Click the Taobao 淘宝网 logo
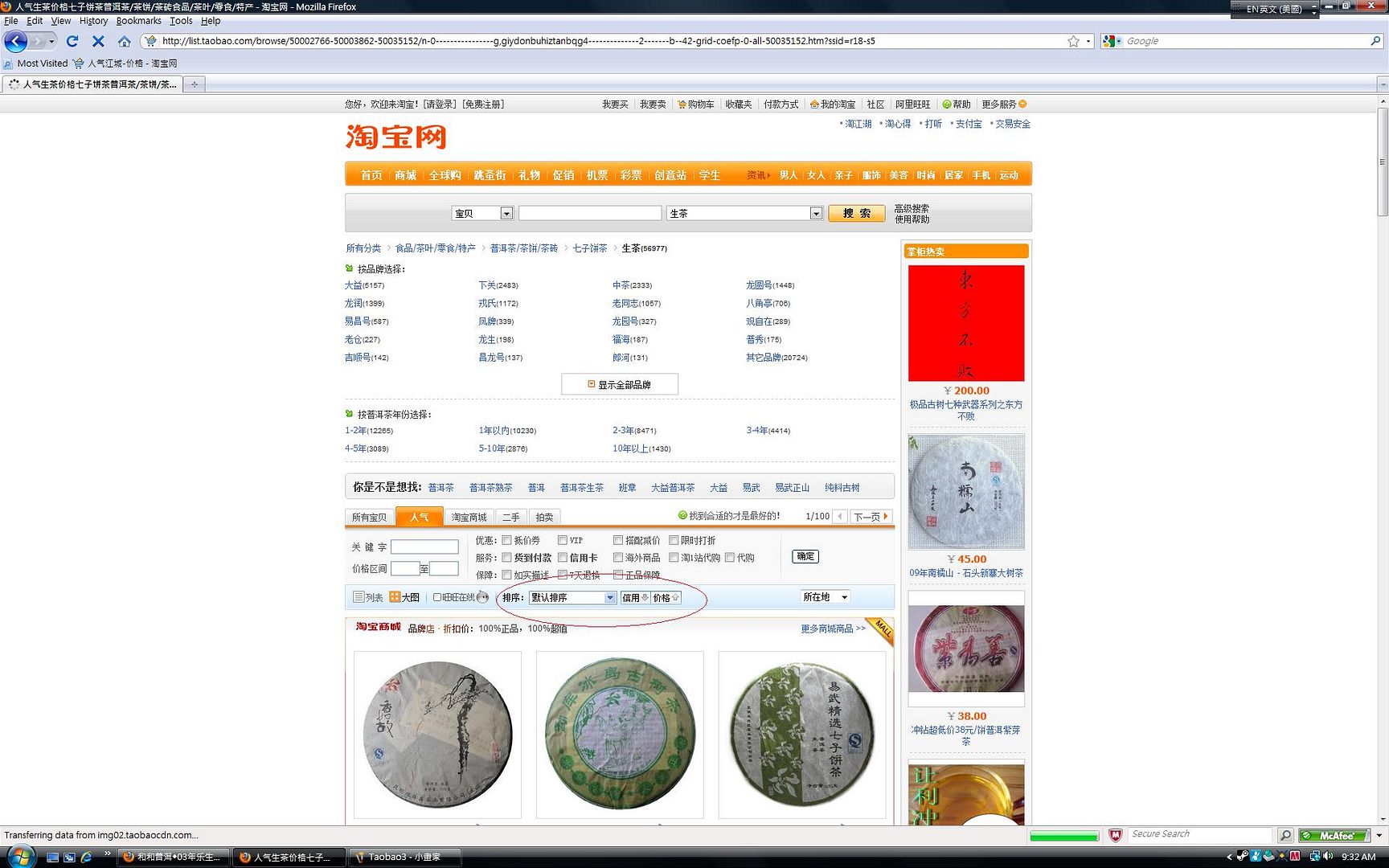 (x=395, y=137)
